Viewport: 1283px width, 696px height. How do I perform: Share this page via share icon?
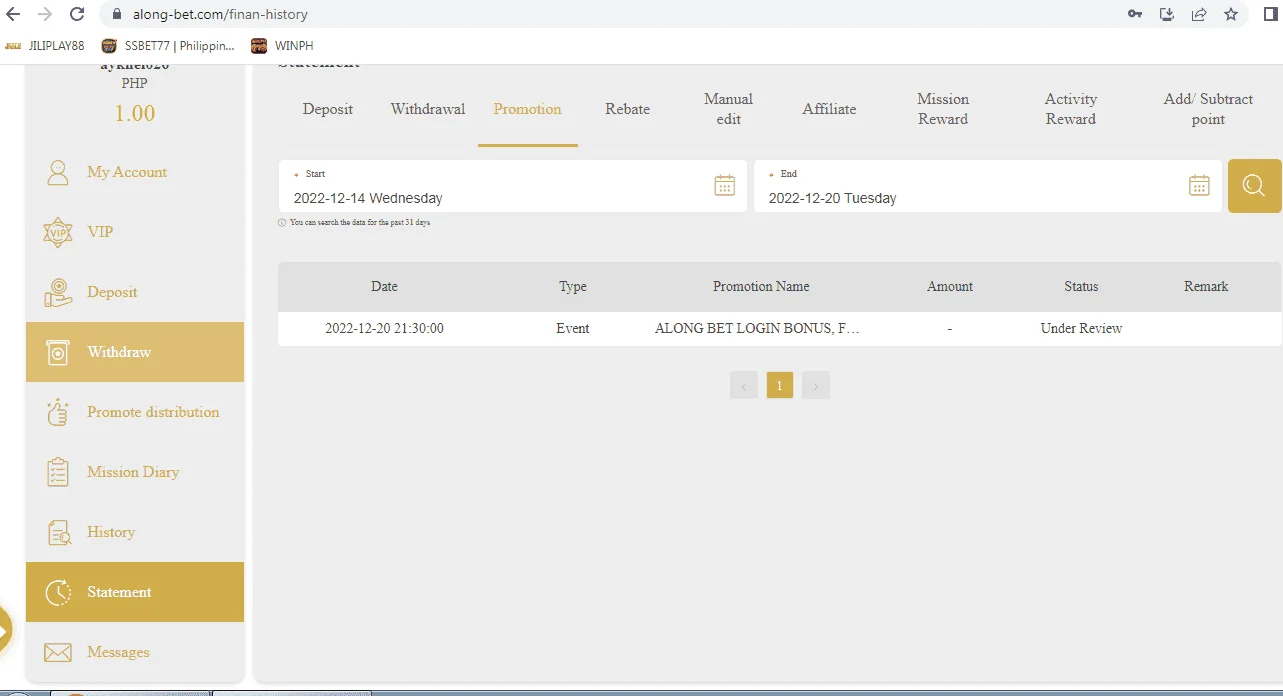1198,14
